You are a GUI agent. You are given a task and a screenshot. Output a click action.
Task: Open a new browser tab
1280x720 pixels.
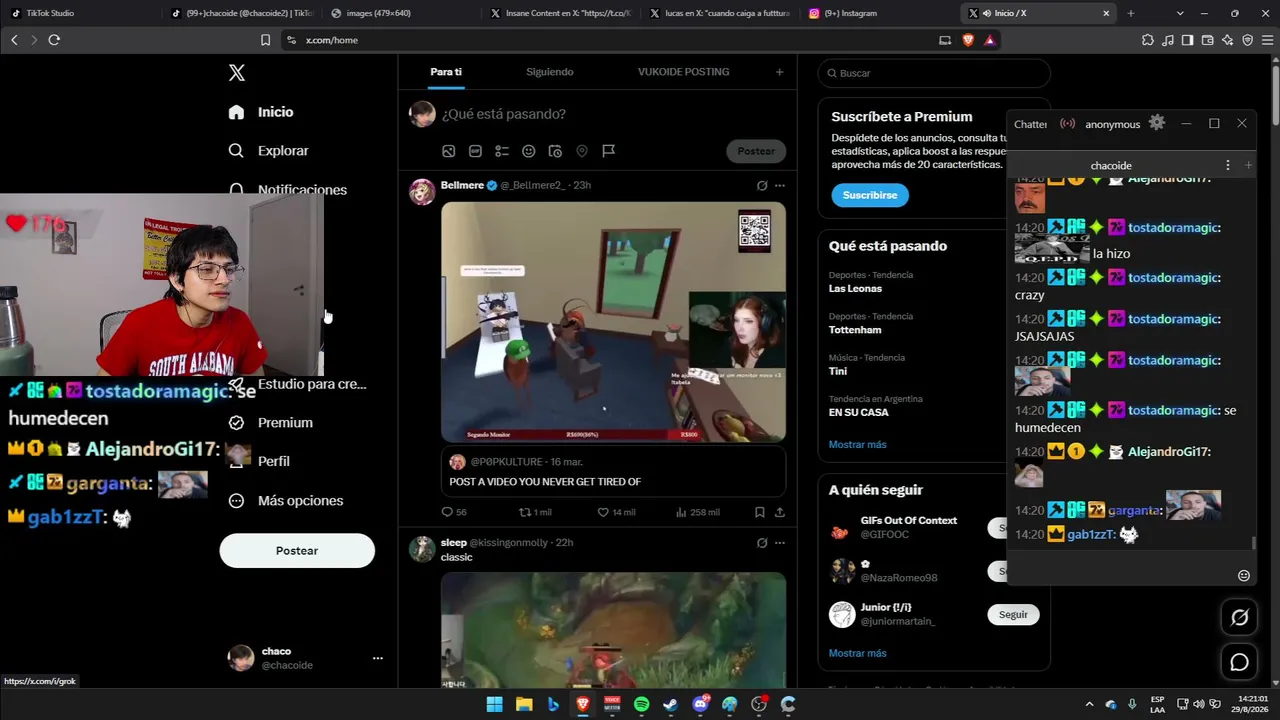(1131, 13)
